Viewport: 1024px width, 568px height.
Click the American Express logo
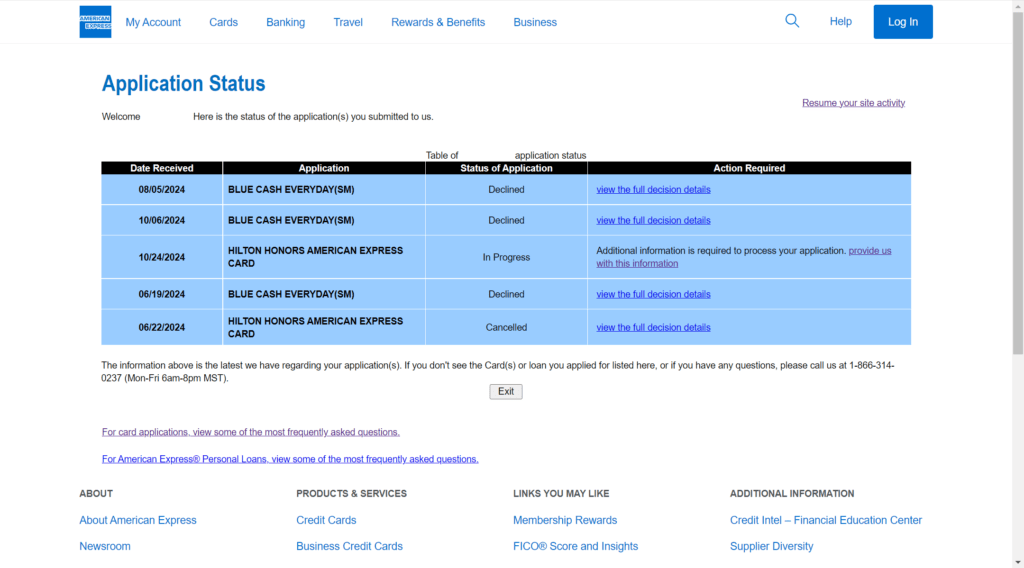coord(95,22)
